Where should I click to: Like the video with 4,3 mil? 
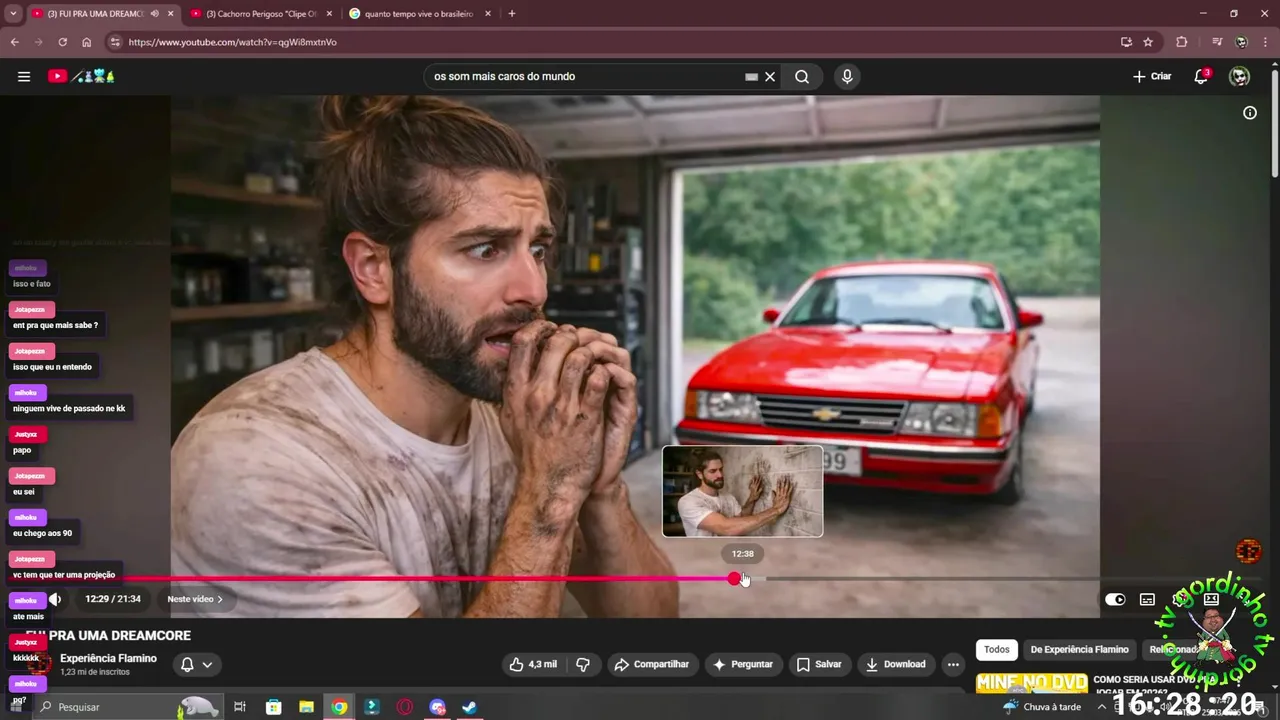click(534, 664)
